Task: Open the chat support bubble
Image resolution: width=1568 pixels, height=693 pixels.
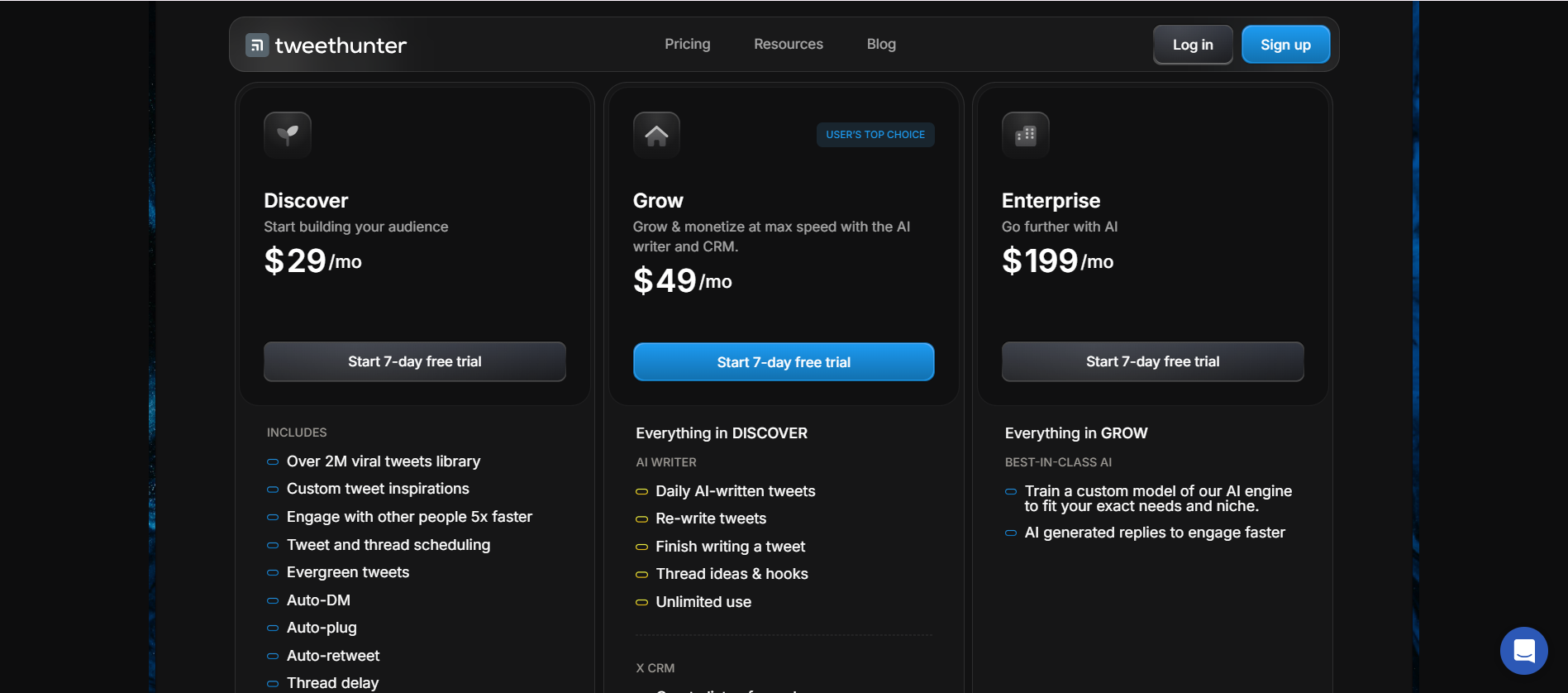Action: pyautogui.click(x=1523, y=651)
